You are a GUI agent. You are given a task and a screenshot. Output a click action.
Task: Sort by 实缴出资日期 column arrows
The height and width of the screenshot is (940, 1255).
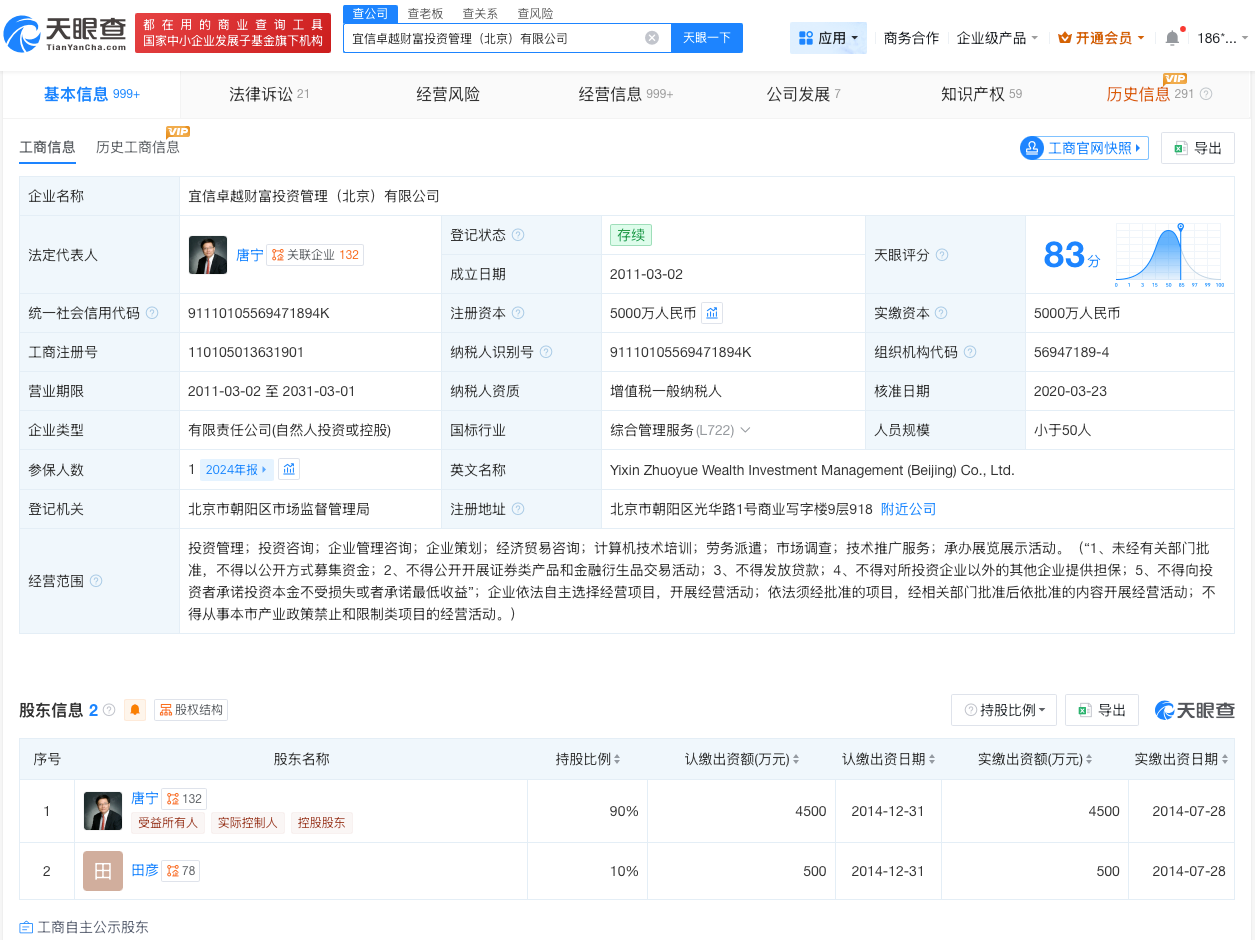pos(1225,760)
